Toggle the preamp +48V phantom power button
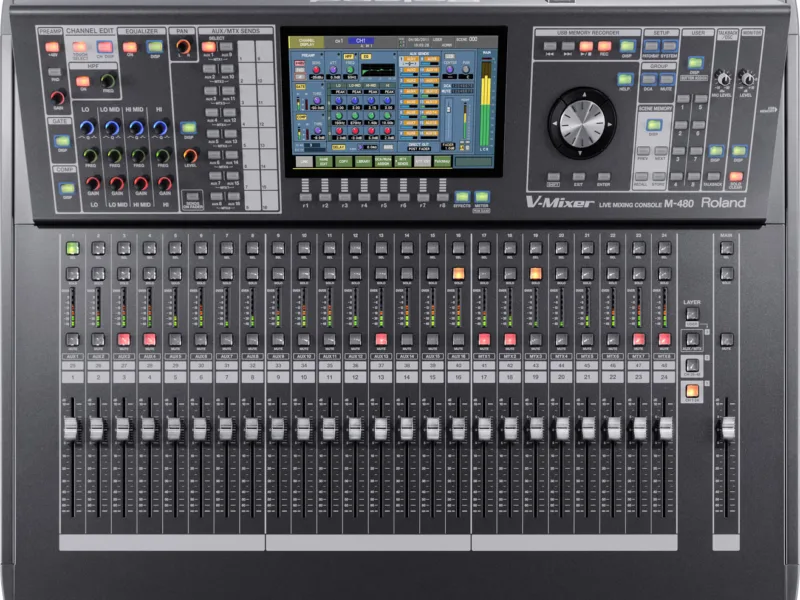Image resolution: width=800 pixels, height=600 pixels. point(53,47)
